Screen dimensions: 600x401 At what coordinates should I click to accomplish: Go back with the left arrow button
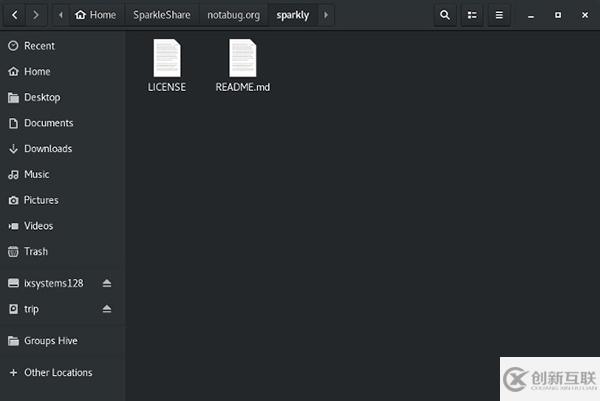(x=15, y=15)
